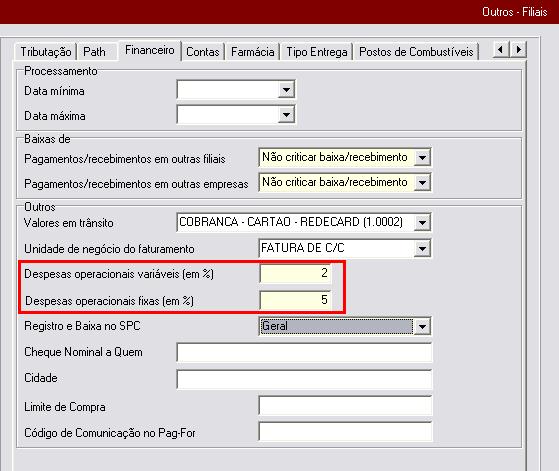This screenshot has height=471, width=559.
Task: Open the Contas tab
Action: pyautogui.click(x=203, y=52)
